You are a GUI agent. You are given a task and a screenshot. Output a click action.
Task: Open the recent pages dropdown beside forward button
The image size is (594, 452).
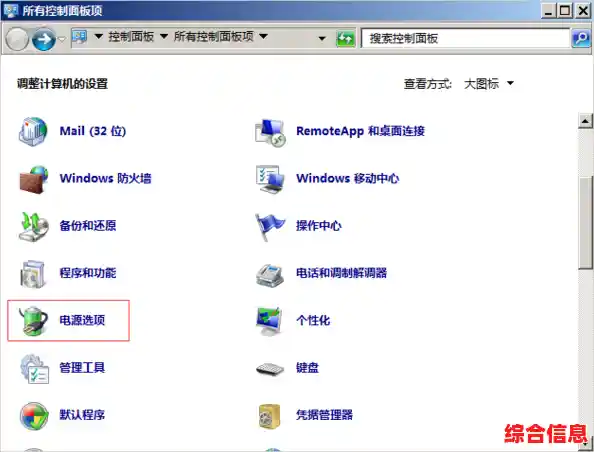tap(62, 39)
